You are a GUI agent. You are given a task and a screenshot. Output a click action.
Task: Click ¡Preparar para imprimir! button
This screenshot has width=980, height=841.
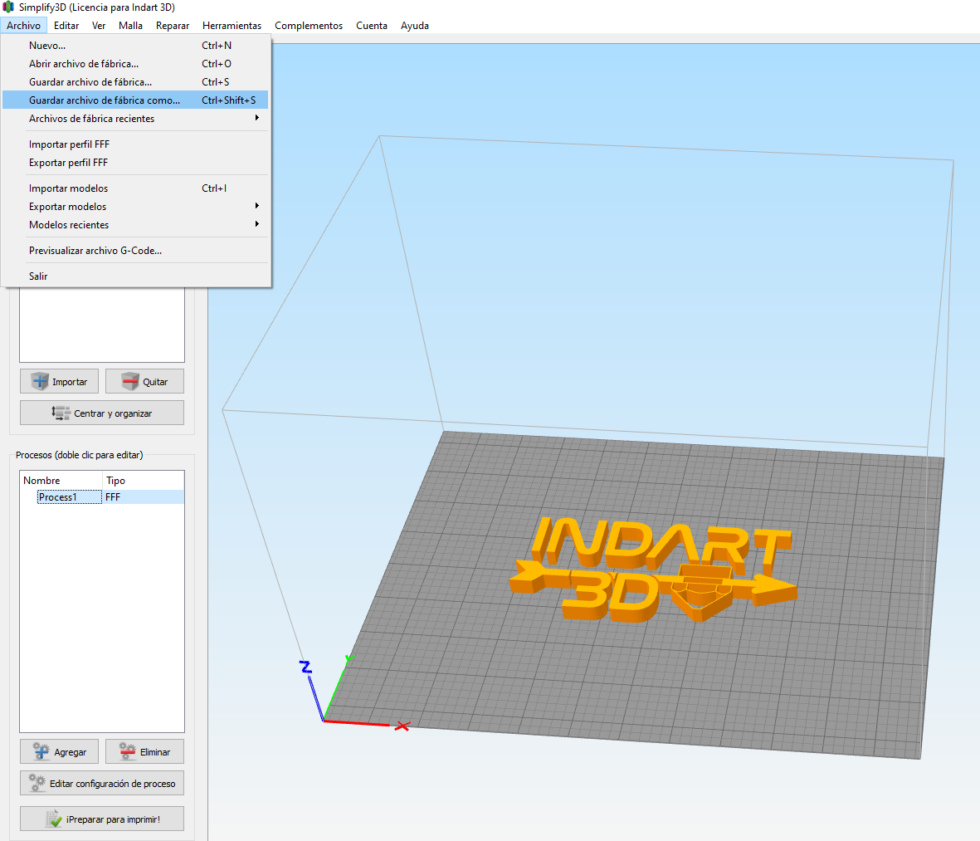tap(102, 819)
